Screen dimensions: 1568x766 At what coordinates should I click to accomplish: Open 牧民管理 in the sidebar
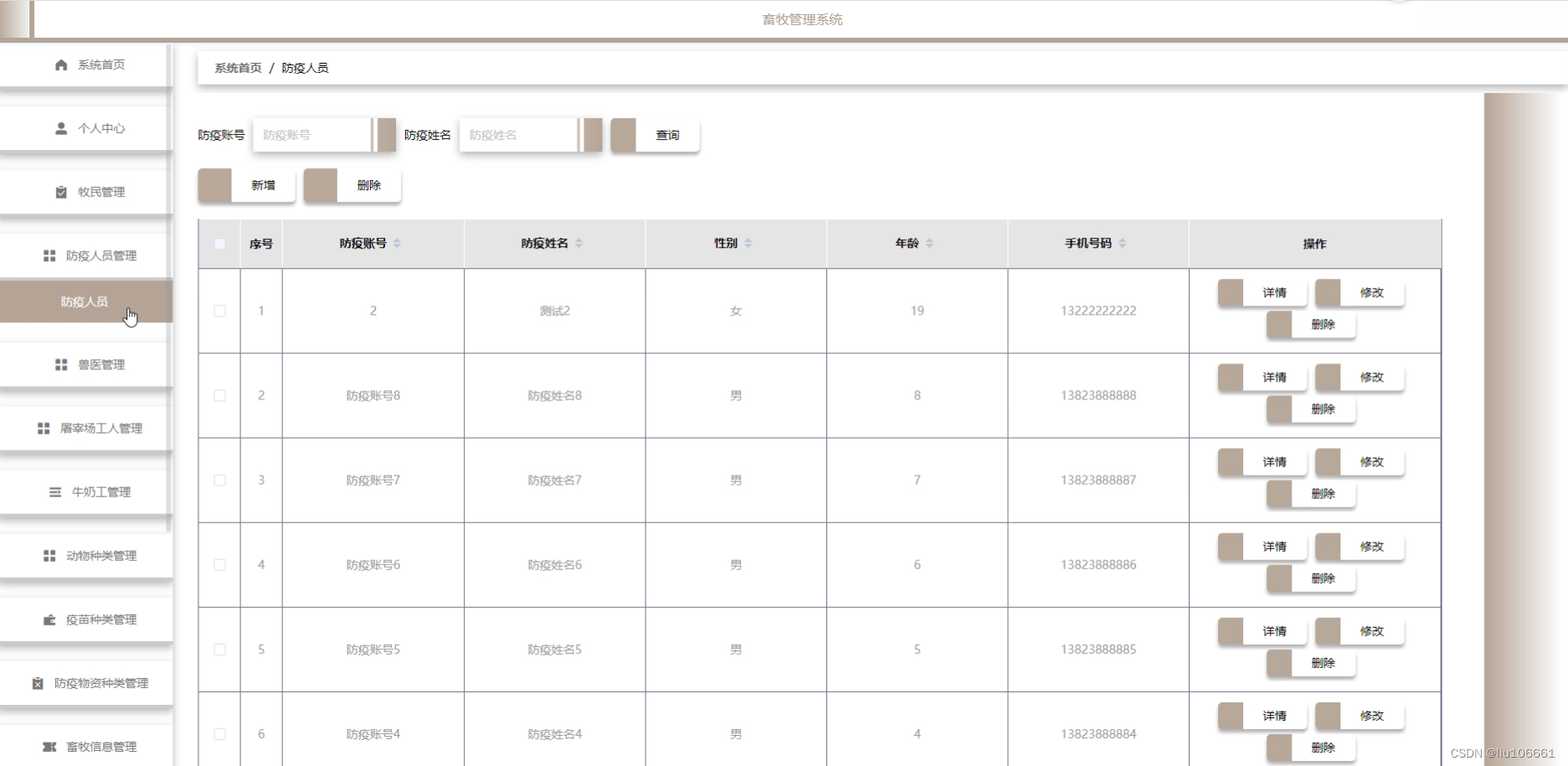pyautogui.click(x=85, y=192)
